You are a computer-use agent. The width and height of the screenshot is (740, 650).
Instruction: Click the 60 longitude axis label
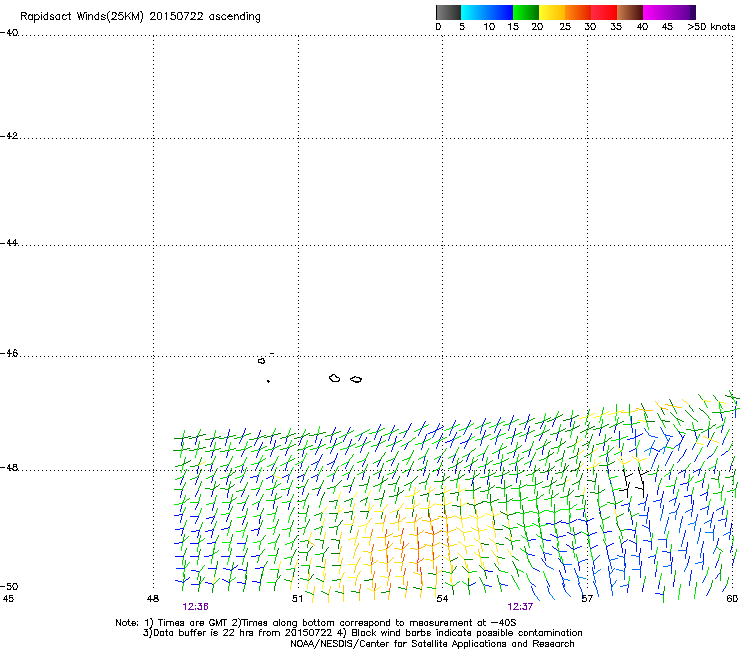[x=732, y=599]
